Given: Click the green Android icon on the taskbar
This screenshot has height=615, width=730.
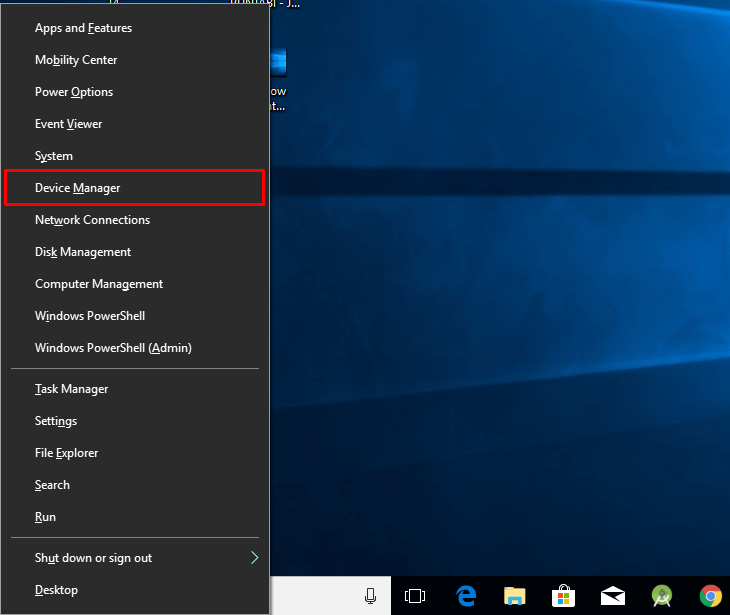Looking at the screenshot, I should [x=661, y=596].
